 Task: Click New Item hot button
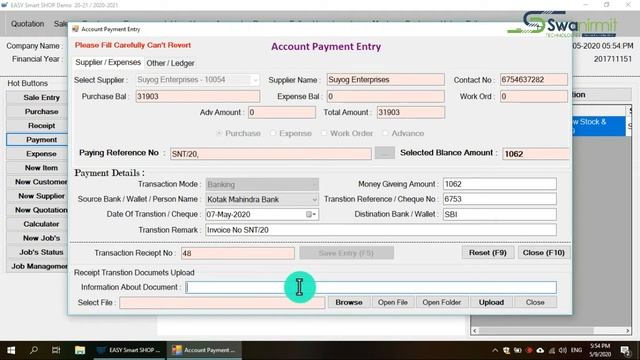(37, 168)
